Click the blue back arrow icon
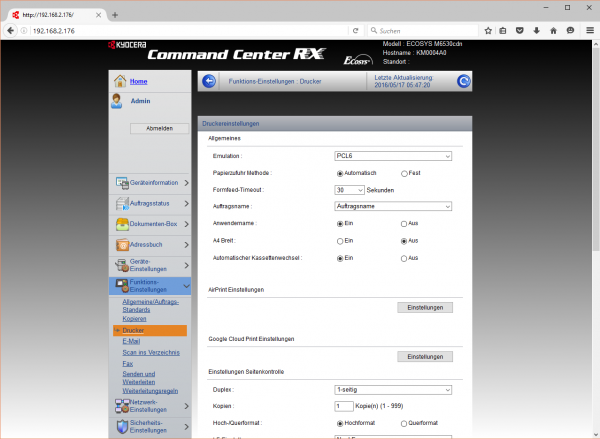 (x=208, y=81)
